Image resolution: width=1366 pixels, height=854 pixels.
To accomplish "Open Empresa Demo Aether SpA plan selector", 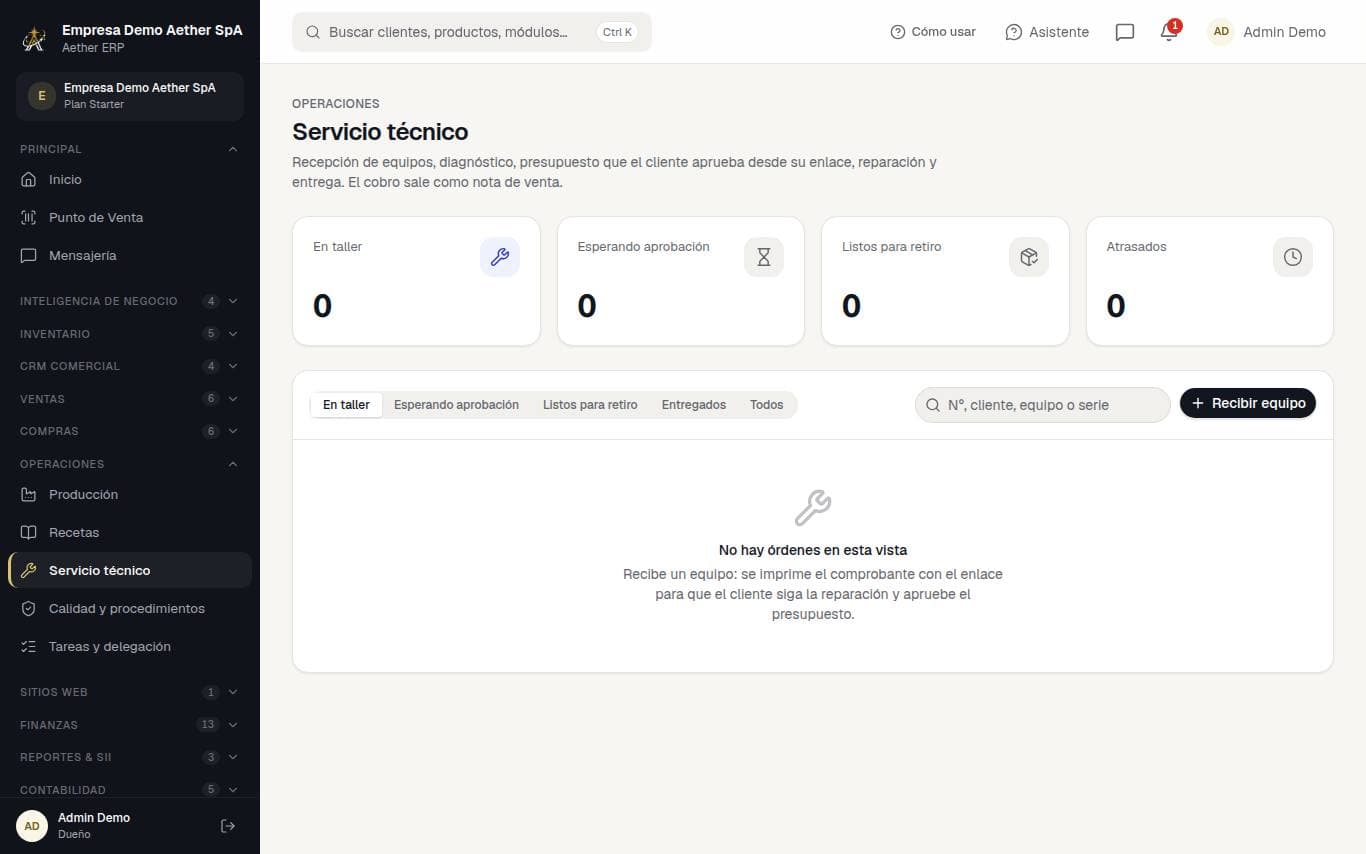I will (x=130, y=96).
